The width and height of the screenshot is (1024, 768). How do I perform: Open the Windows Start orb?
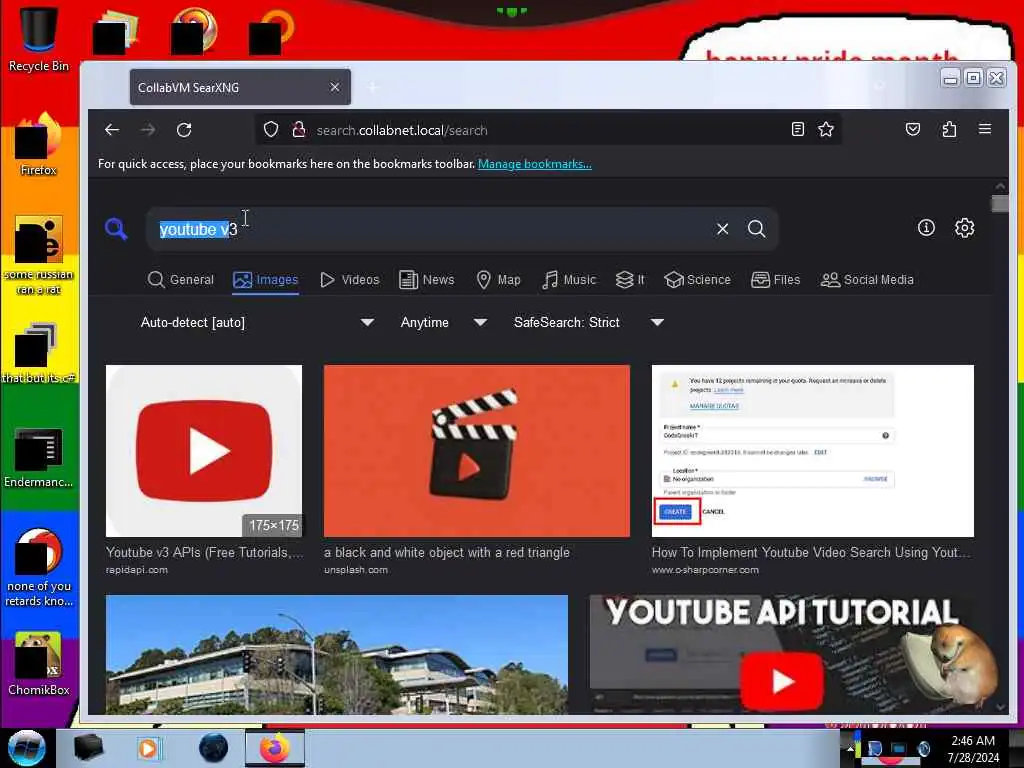tap(26, 748)
